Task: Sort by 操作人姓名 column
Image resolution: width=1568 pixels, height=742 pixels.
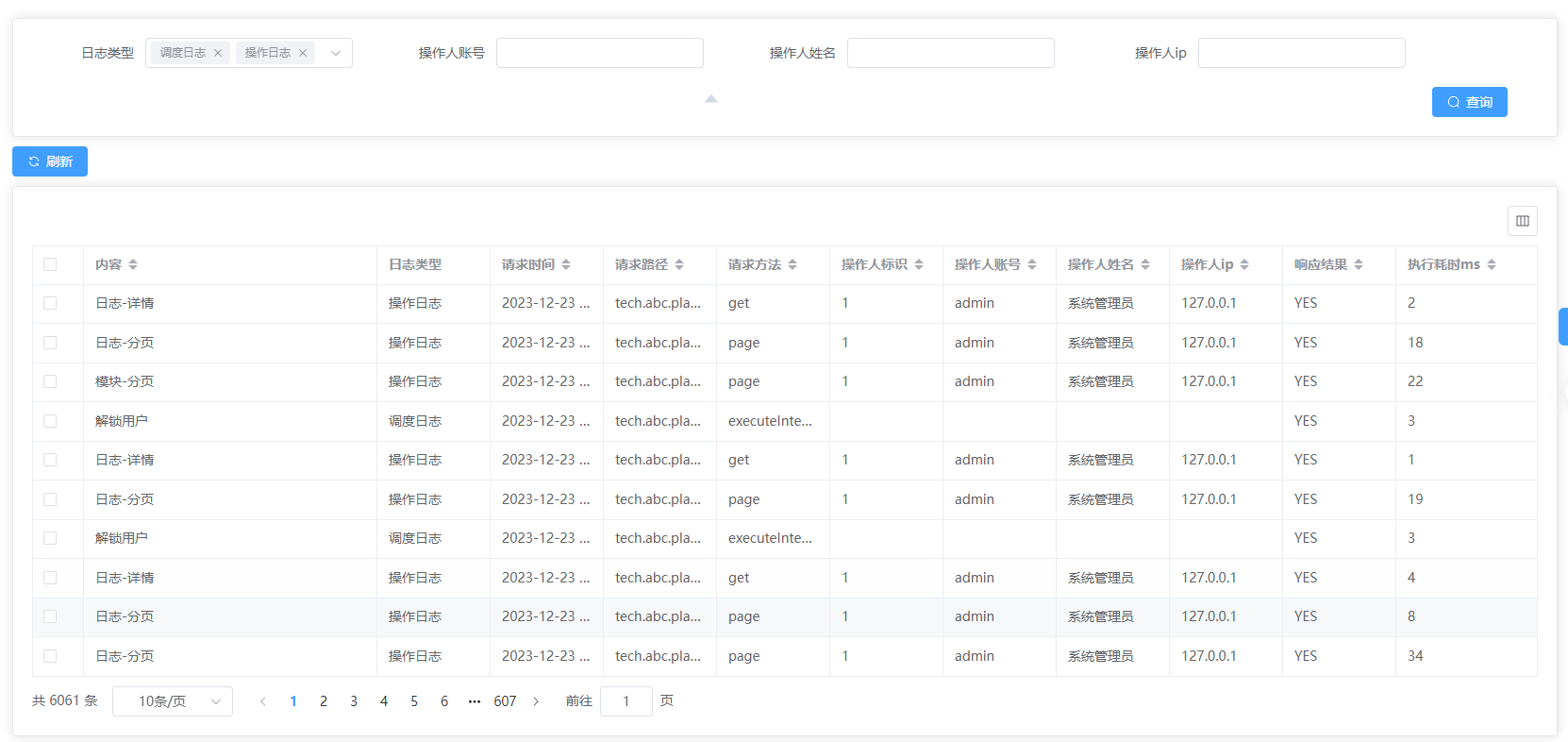Action: (x=1145, y=264)
